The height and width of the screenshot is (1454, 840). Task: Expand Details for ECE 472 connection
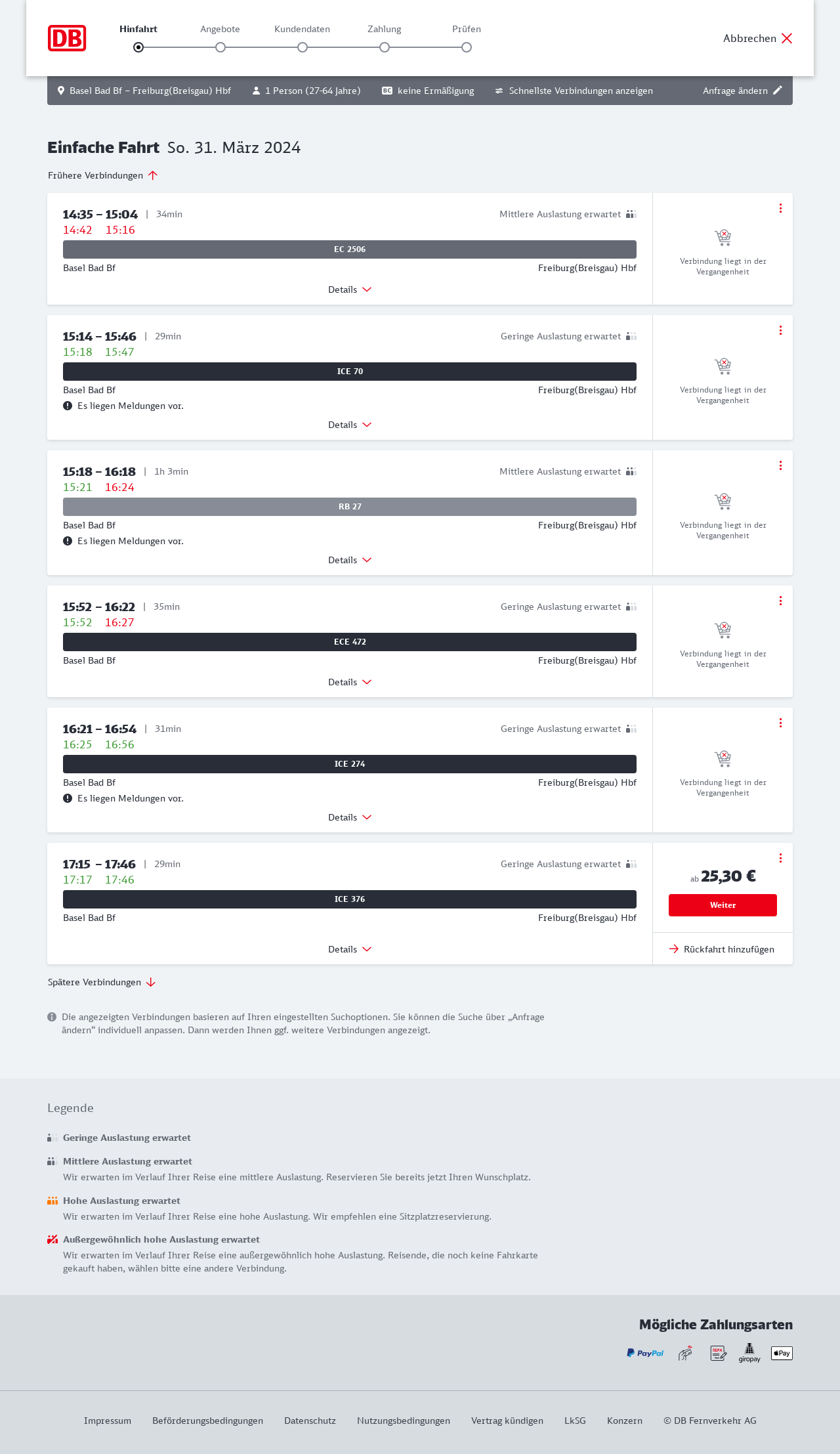(350, 682)
